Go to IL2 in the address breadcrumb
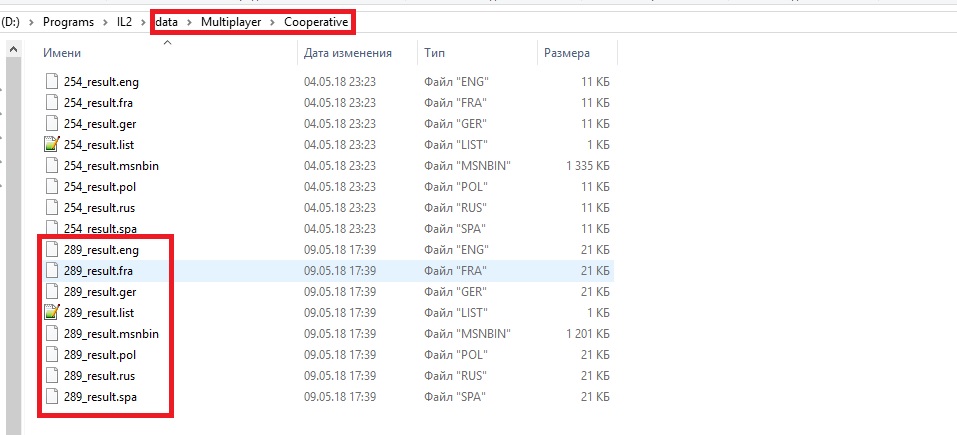 click(125, 23)
